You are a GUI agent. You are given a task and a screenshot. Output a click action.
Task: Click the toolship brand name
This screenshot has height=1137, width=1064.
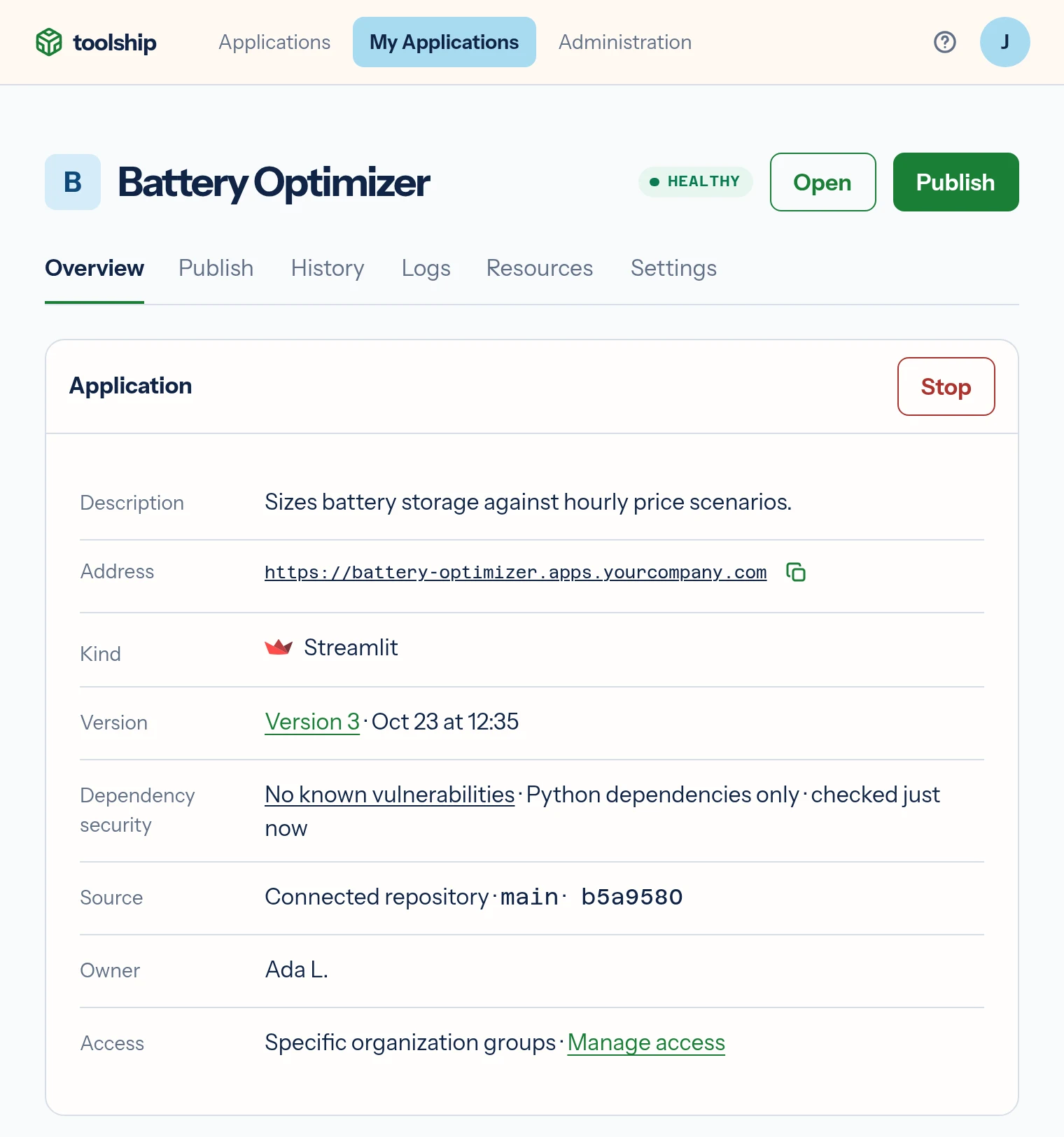(115, 42)
